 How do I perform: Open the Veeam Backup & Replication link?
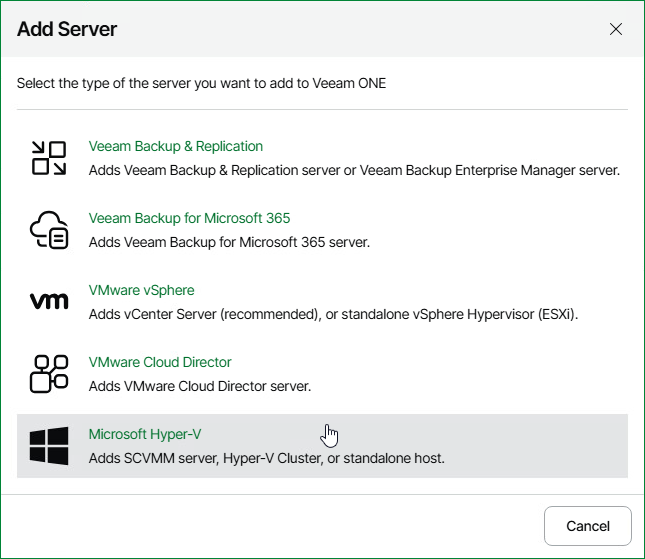tap(176, 146)
